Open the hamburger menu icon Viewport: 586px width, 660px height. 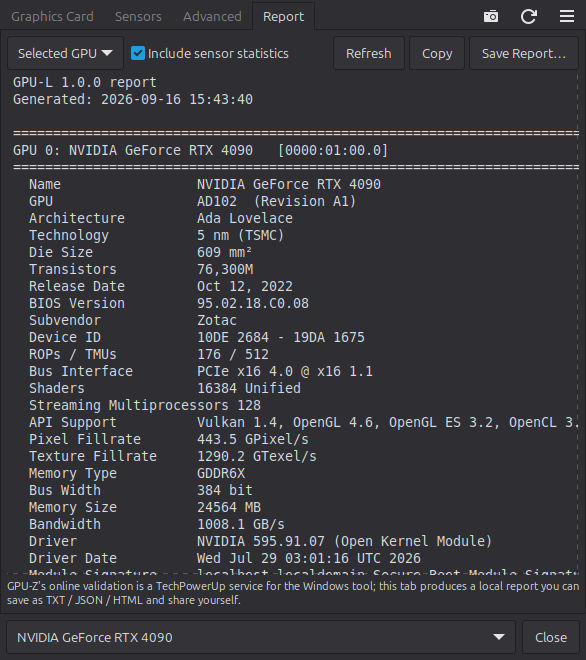tap(567, 16)
